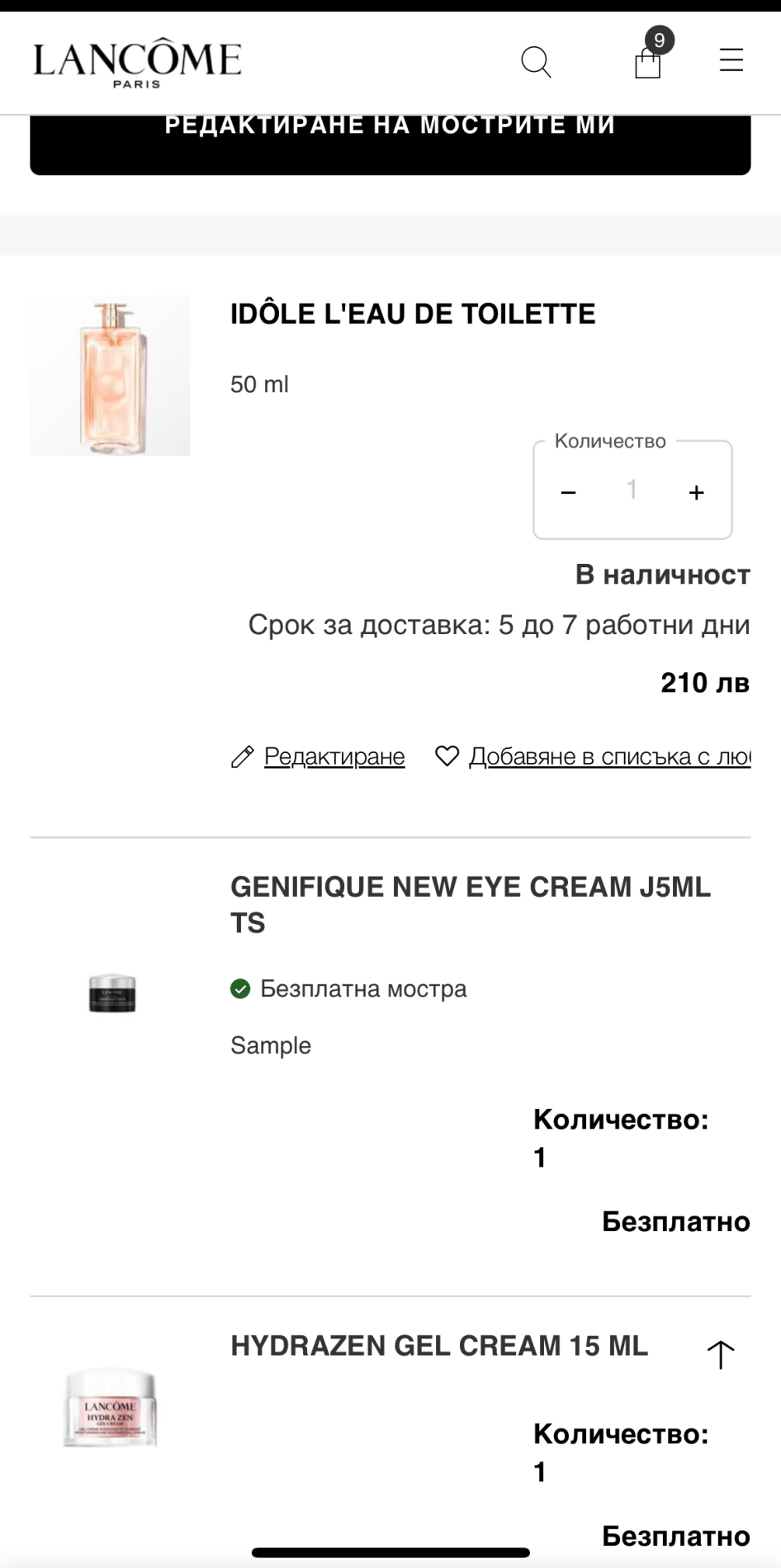Click Добавяне в списъка wishlist link
This screenshot has width=781, height=1568.
click(x=609, y=756)
